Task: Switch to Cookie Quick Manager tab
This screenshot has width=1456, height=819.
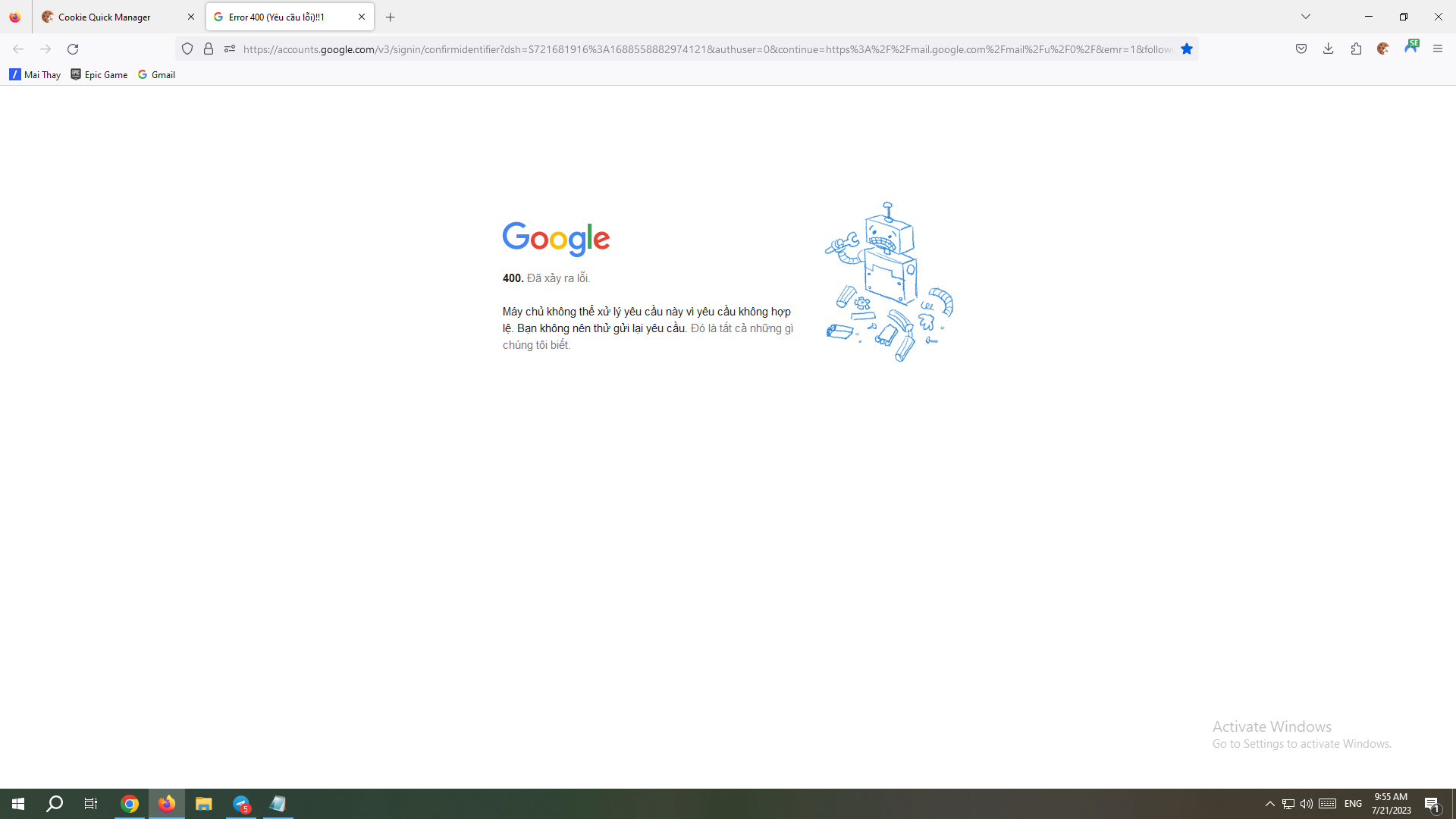Action: [x=118, y=17]
